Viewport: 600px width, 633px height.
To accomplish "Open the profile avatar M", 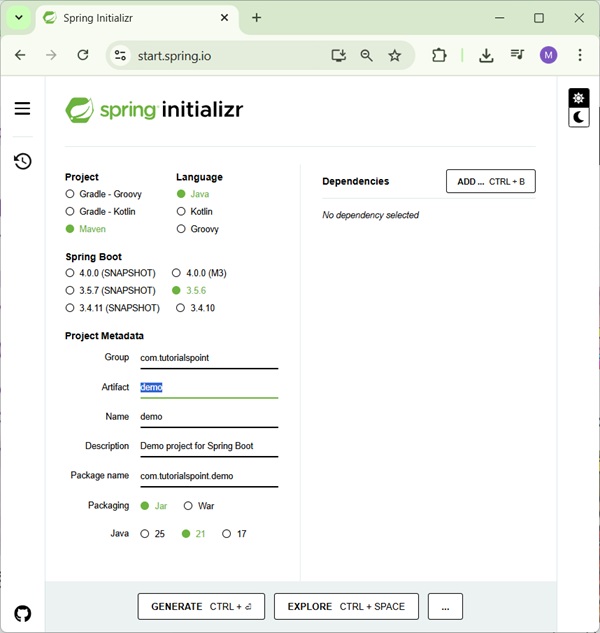I will pyautogui.click(x=548, y=55).
